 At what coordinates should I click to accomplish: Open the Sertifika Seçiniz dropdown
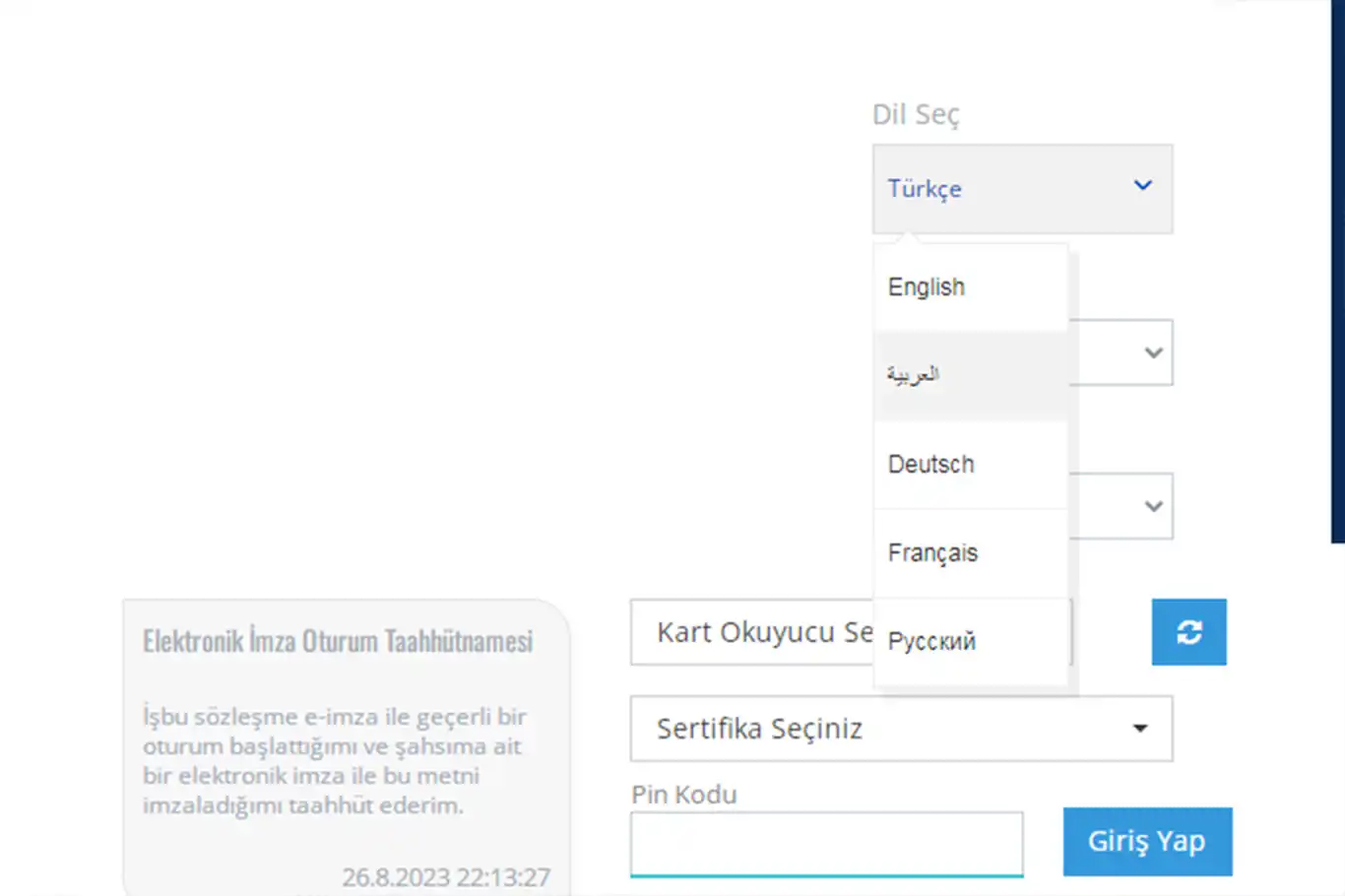(x=901, y=729)
